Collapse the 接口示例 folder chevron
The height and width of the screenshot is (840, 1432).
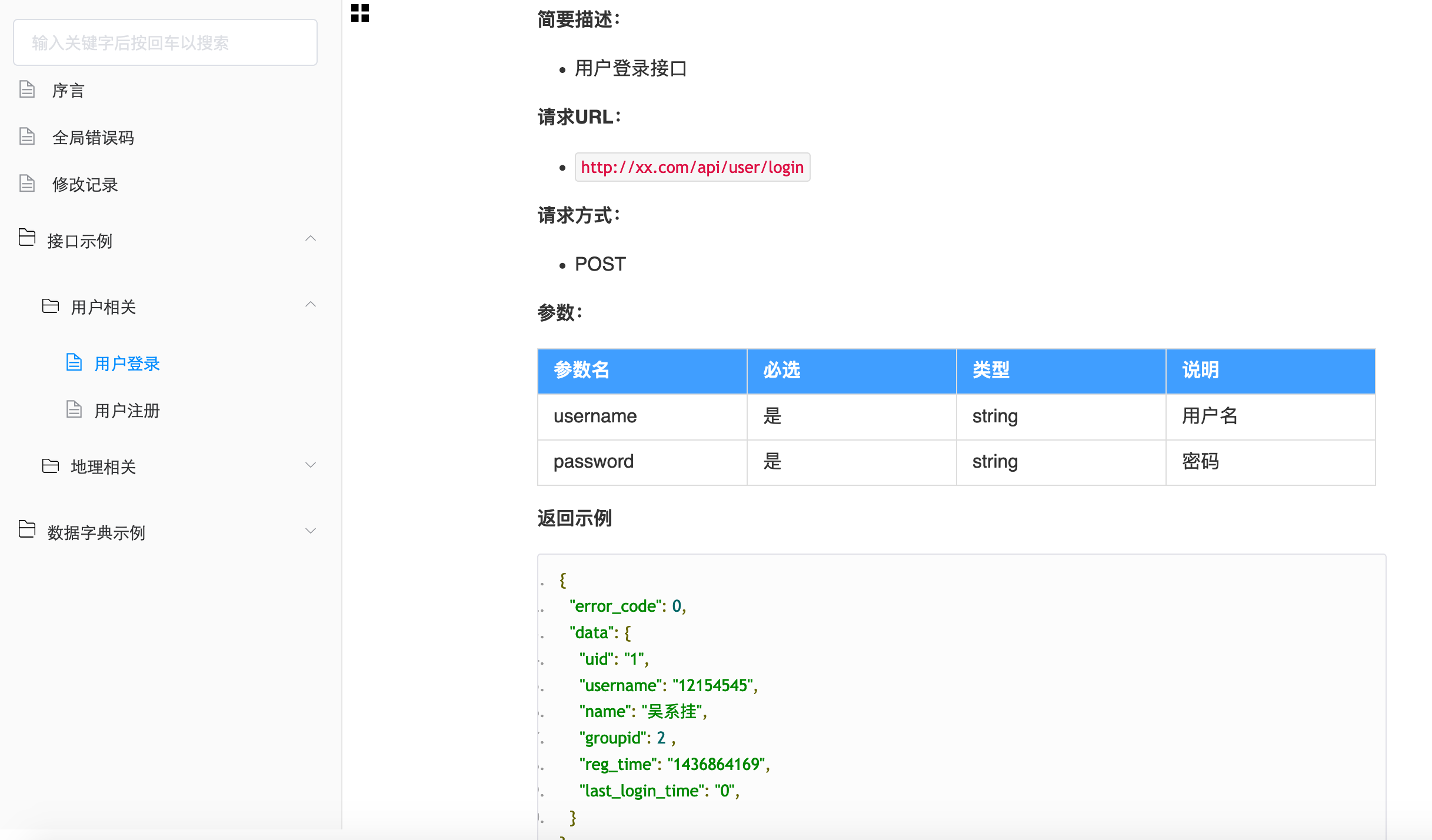311,238
